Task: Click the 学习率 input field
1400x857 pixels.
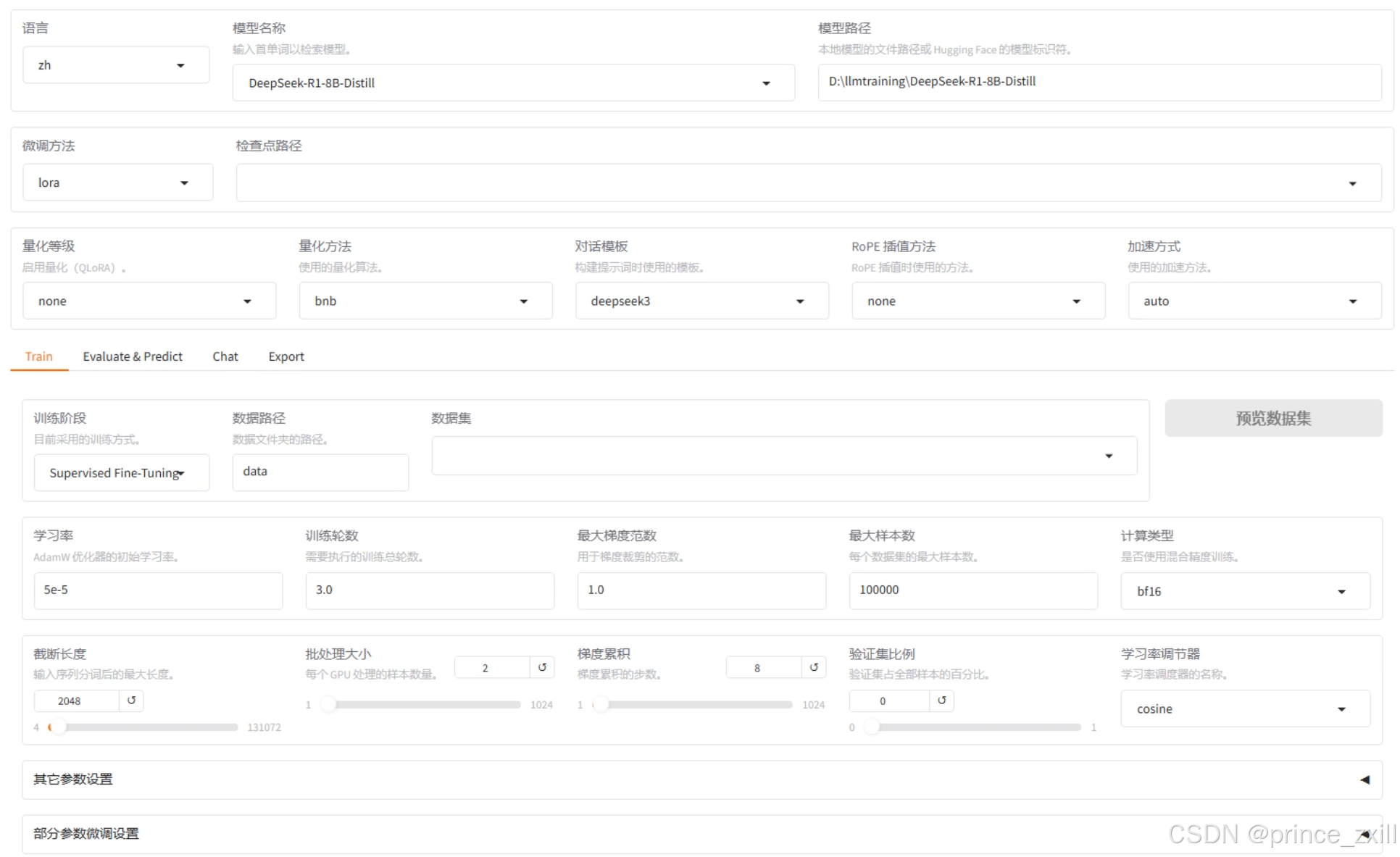Action: [158, 590]
